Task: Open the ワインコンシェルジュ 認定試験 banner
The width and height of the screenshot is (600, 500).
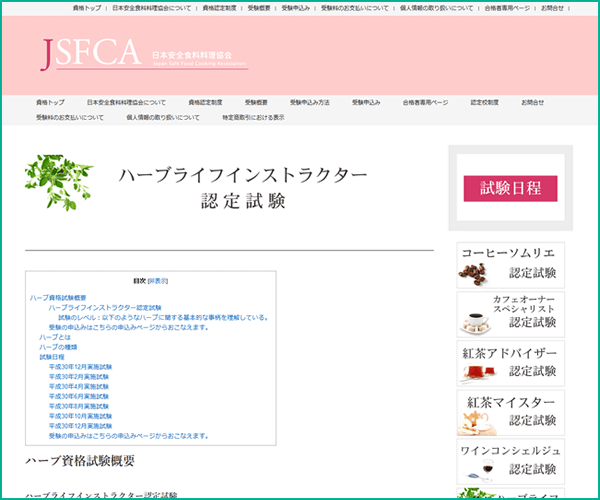Action: [510, 462]
